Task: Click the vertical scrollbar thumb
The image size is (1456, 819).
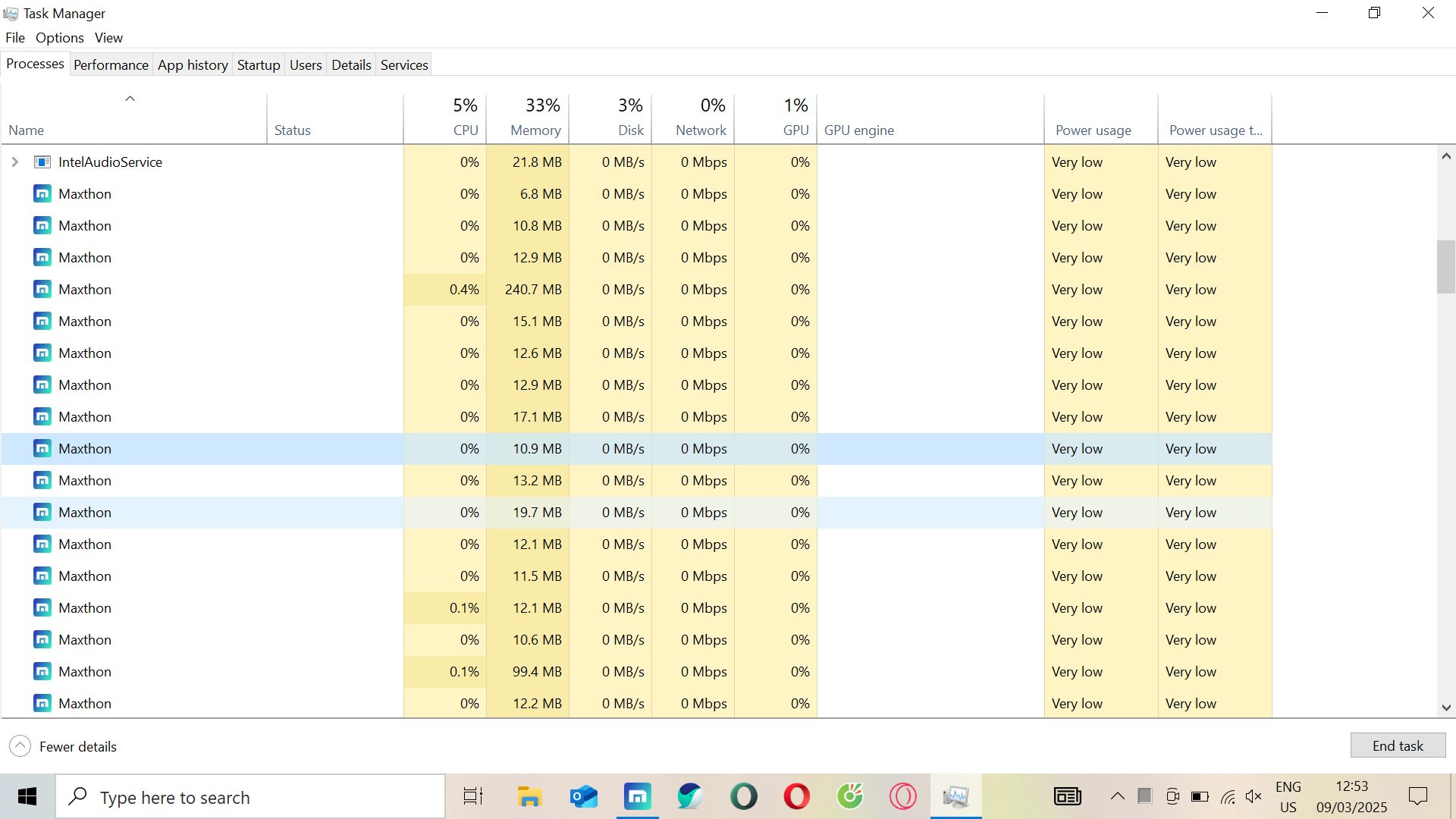Action: tap(1446, 267)
